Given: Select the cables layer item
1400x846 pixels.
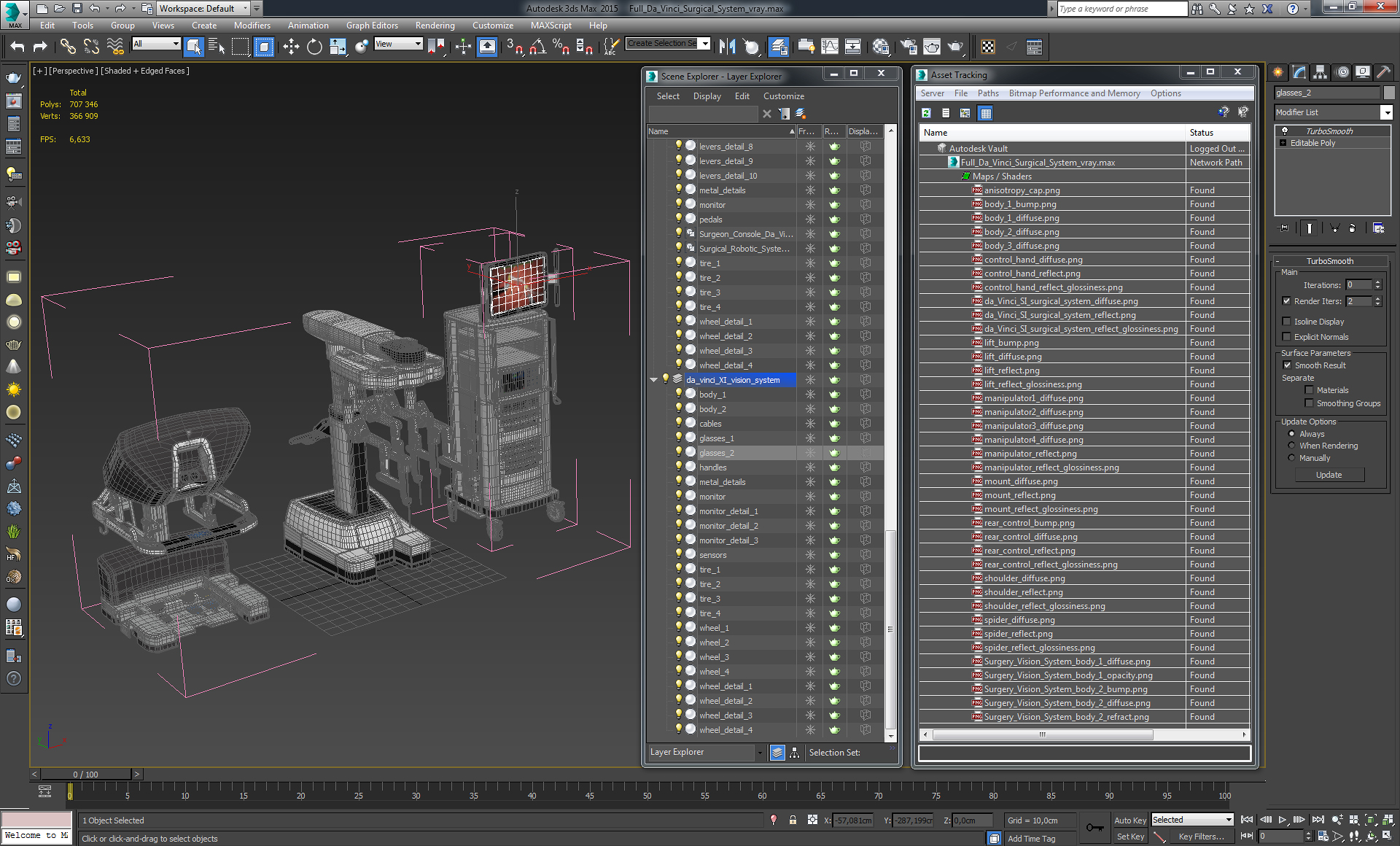Looking at the screenshot, I should 710,424.
